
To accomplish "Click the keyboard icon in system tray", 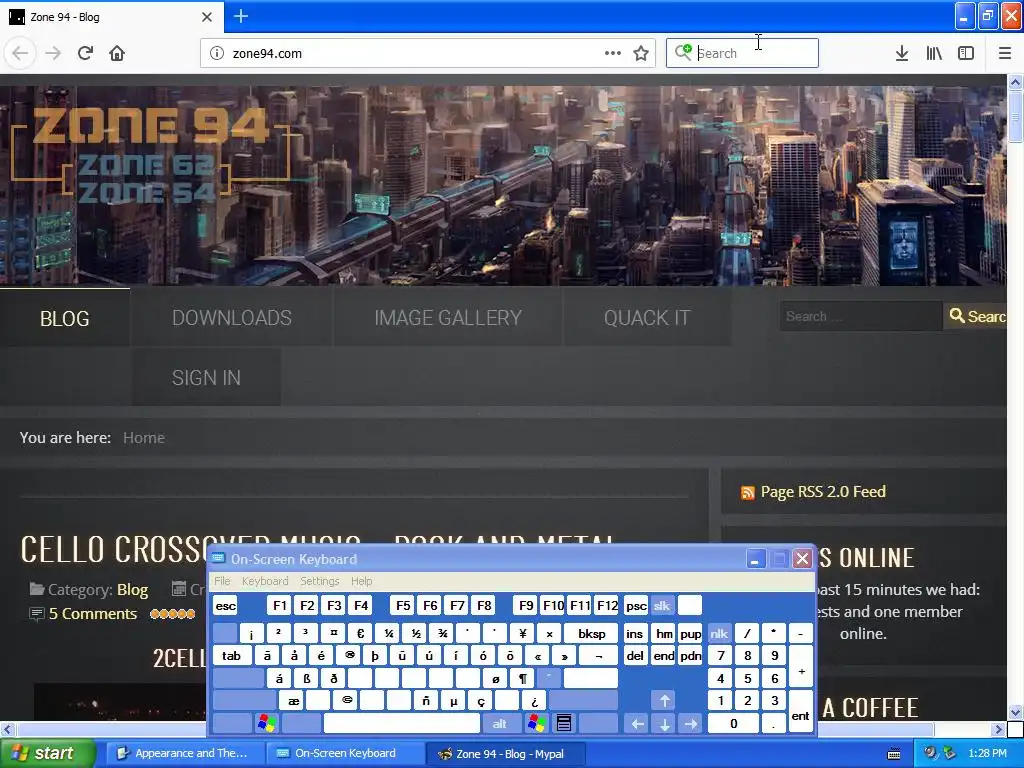I will tap(894, 754).
